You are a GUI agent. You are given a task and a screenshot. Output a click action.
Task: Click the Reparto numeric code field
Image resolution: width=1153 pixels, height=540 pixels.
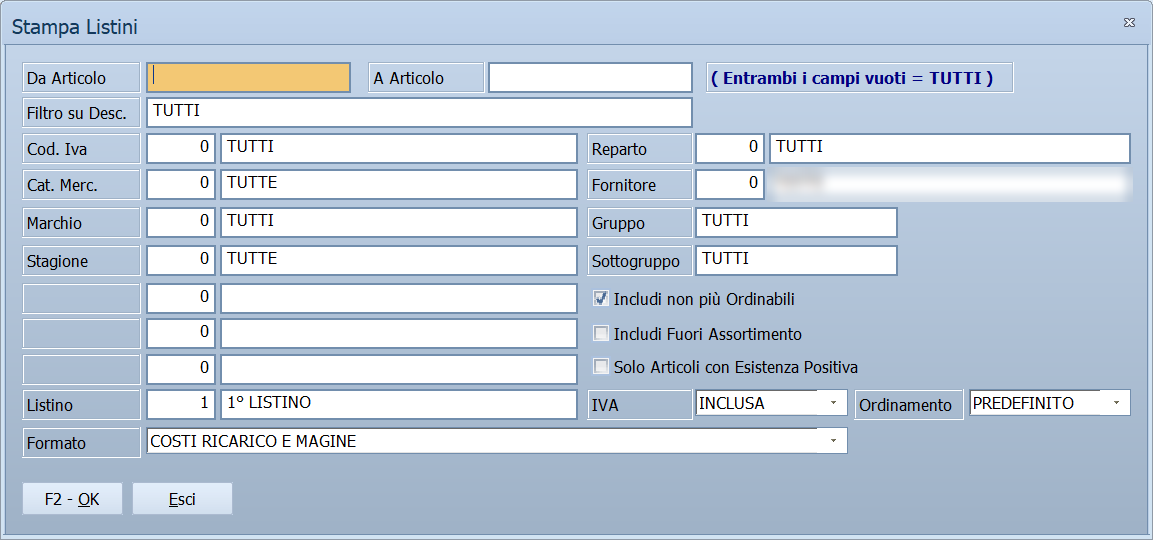click(x=729, y=149)
